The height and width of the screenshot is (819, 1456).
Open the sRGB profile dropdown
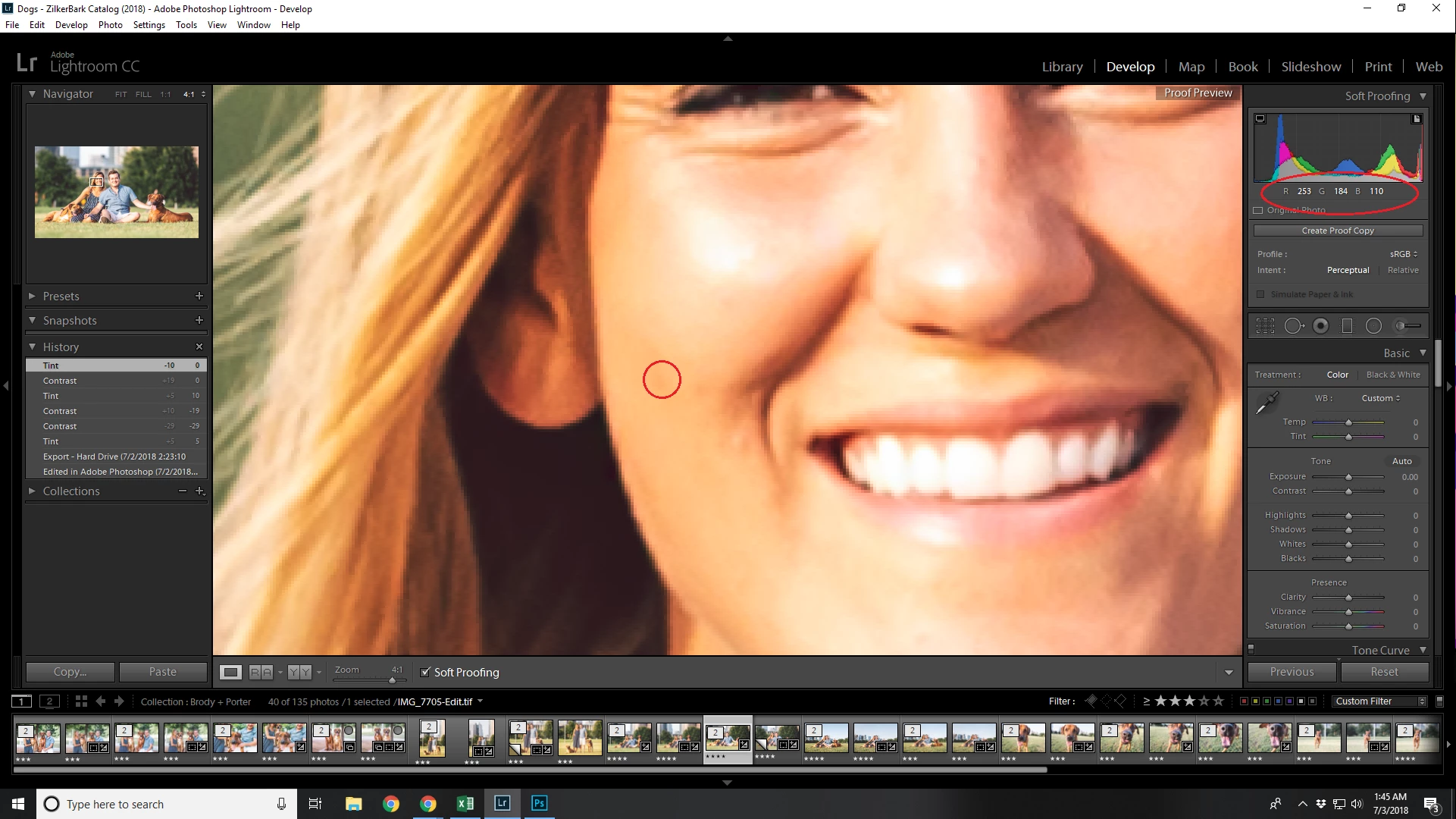(1403, 254)
